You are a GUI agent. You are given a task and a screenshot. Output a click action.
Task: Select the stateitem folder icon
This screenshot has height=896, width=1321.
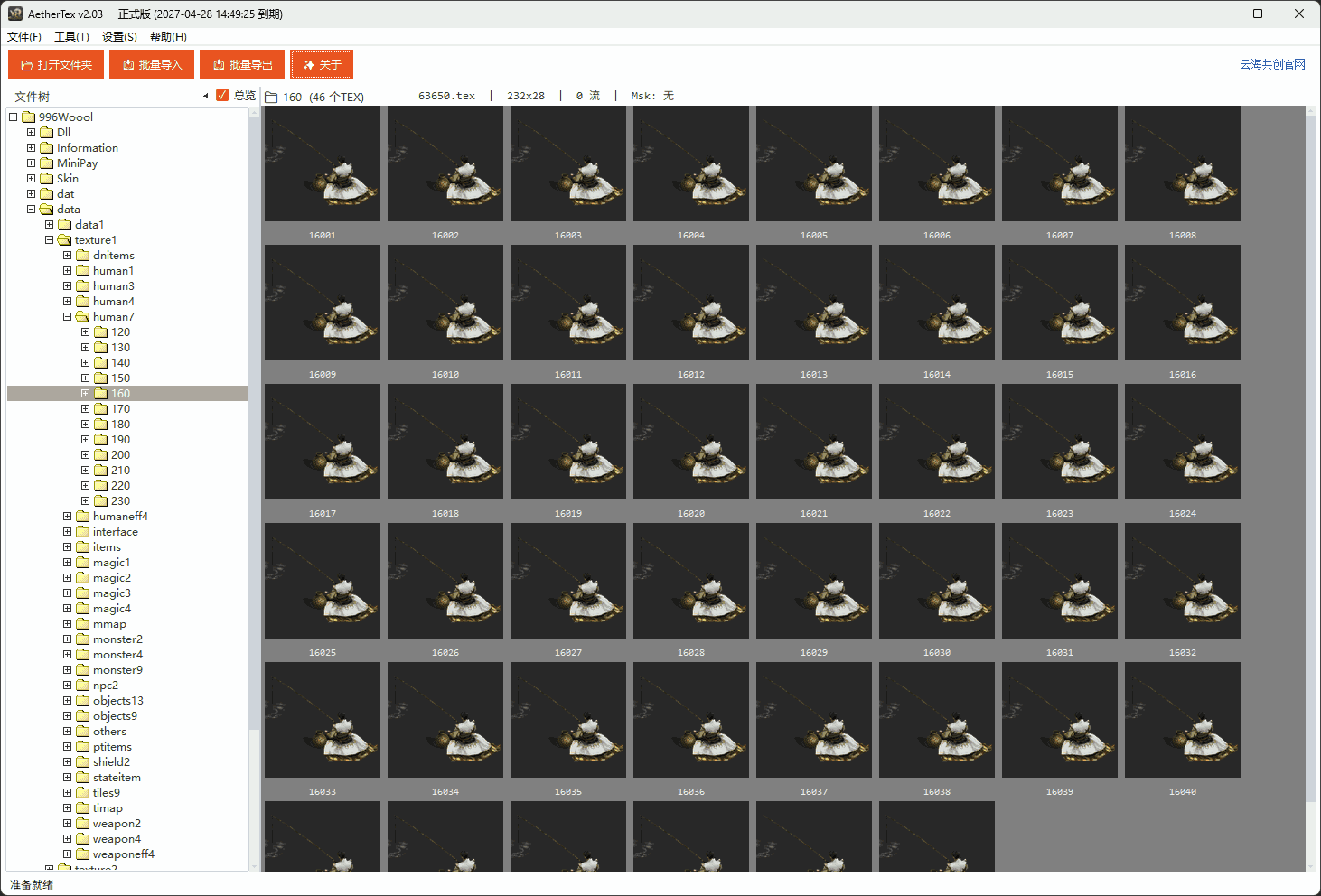pyautogui.click(x=82, y=777)
